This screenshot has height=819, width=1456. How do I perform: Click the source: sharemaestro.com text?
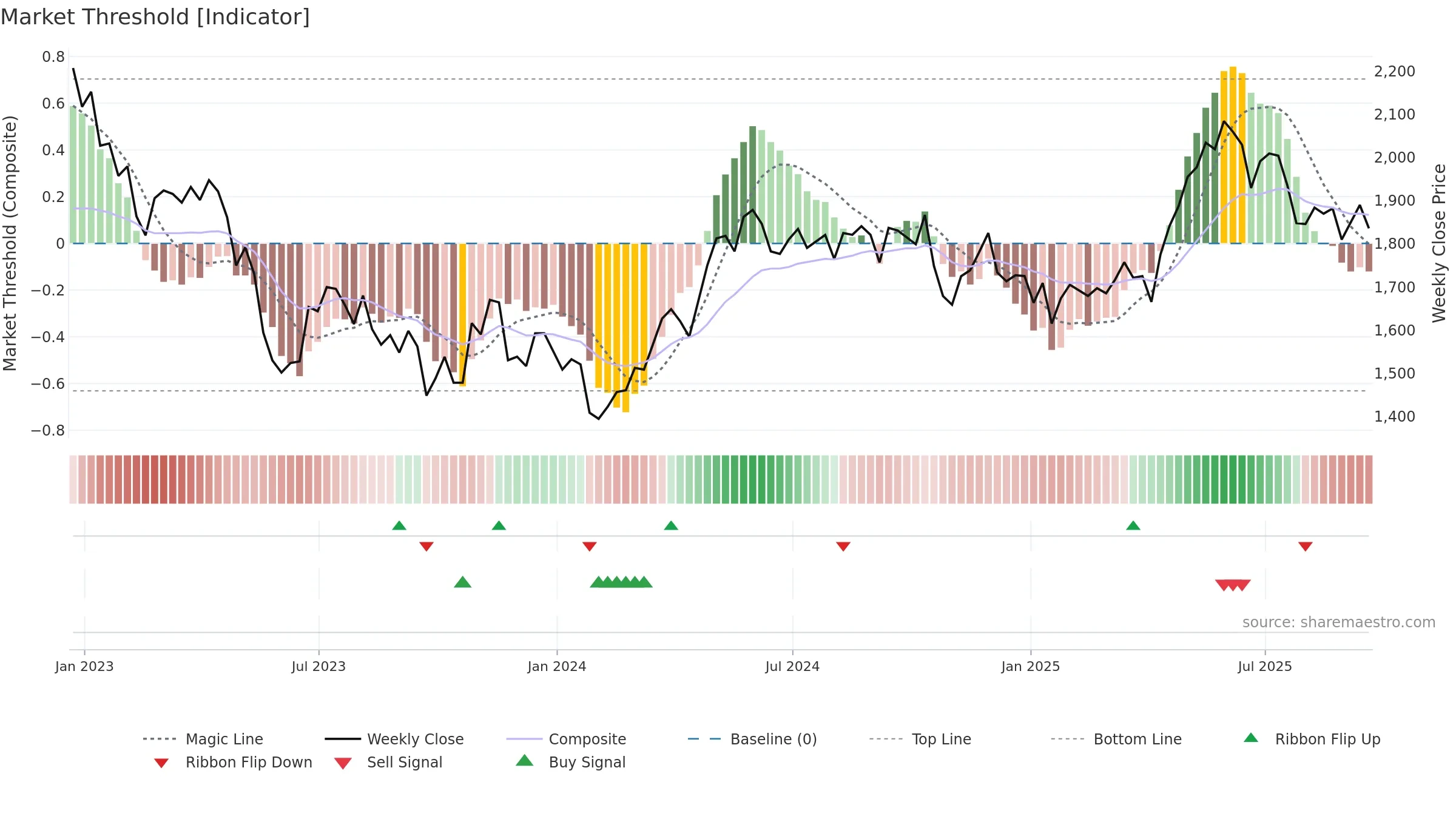pos(1339,622)
